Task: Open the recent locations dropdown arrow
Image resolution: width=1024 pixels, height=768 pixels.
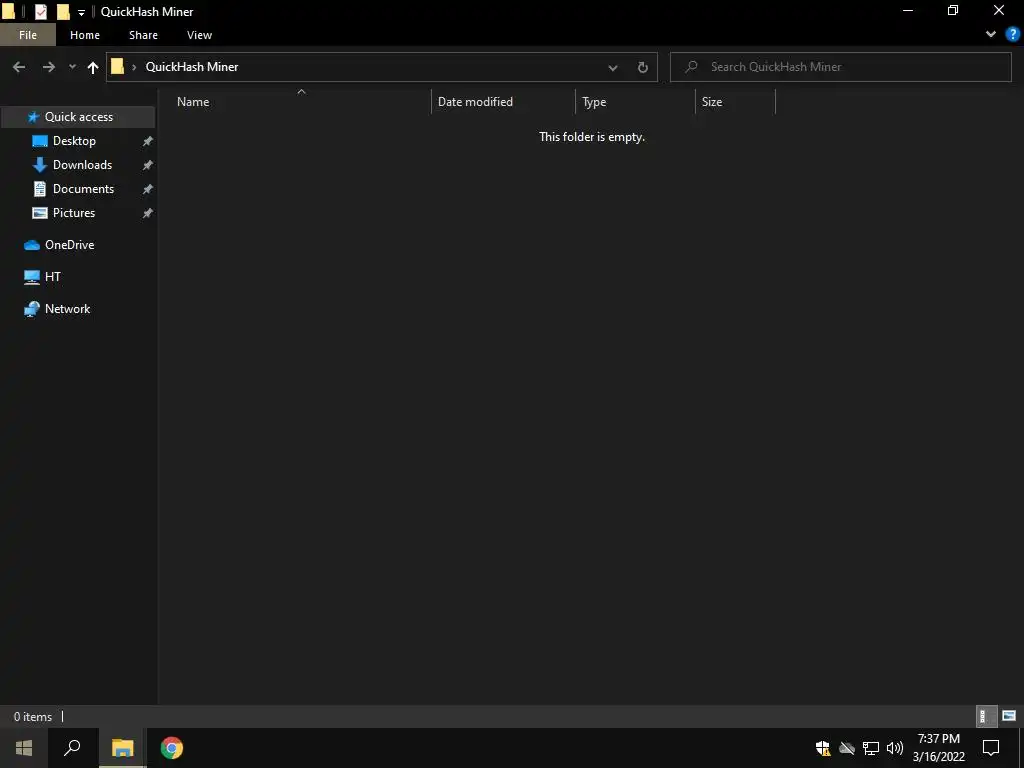Action: coord(72,67)
